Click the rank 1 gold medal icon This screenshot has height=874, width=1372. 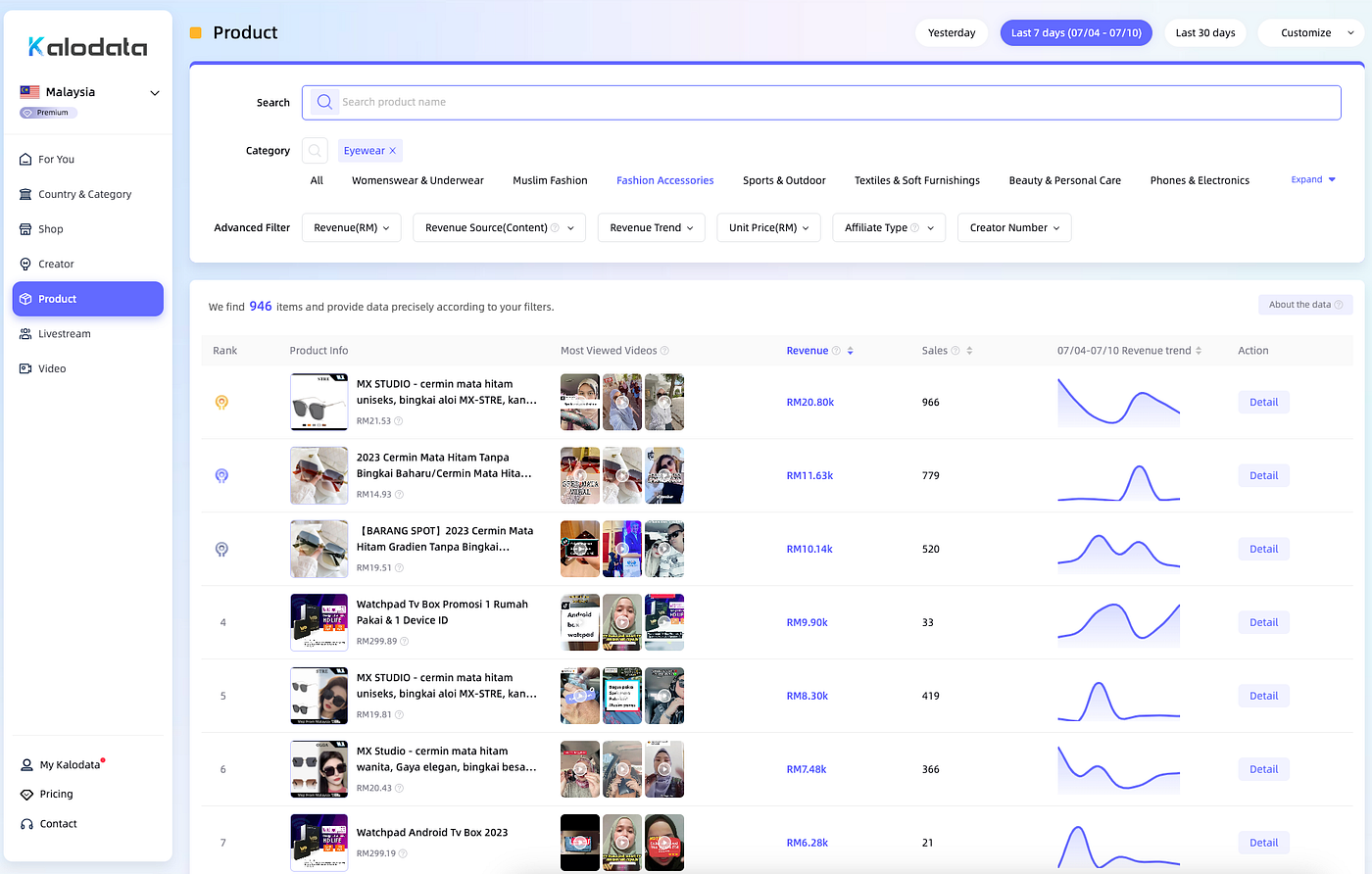221,403
